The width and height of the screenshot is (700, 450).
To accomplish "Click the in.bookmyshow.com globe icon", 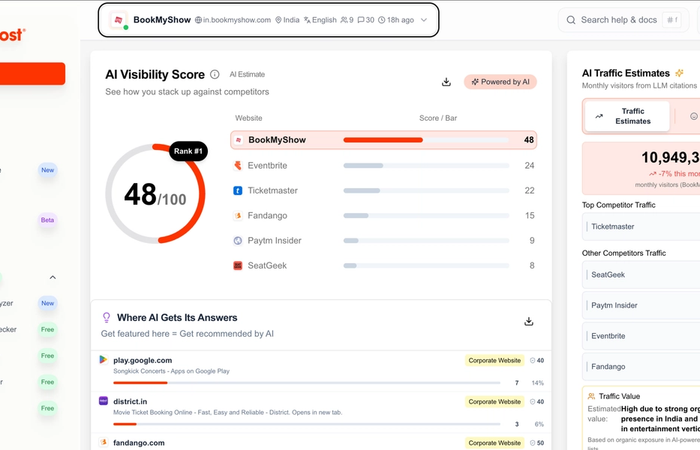I will (x=198, y=20).
